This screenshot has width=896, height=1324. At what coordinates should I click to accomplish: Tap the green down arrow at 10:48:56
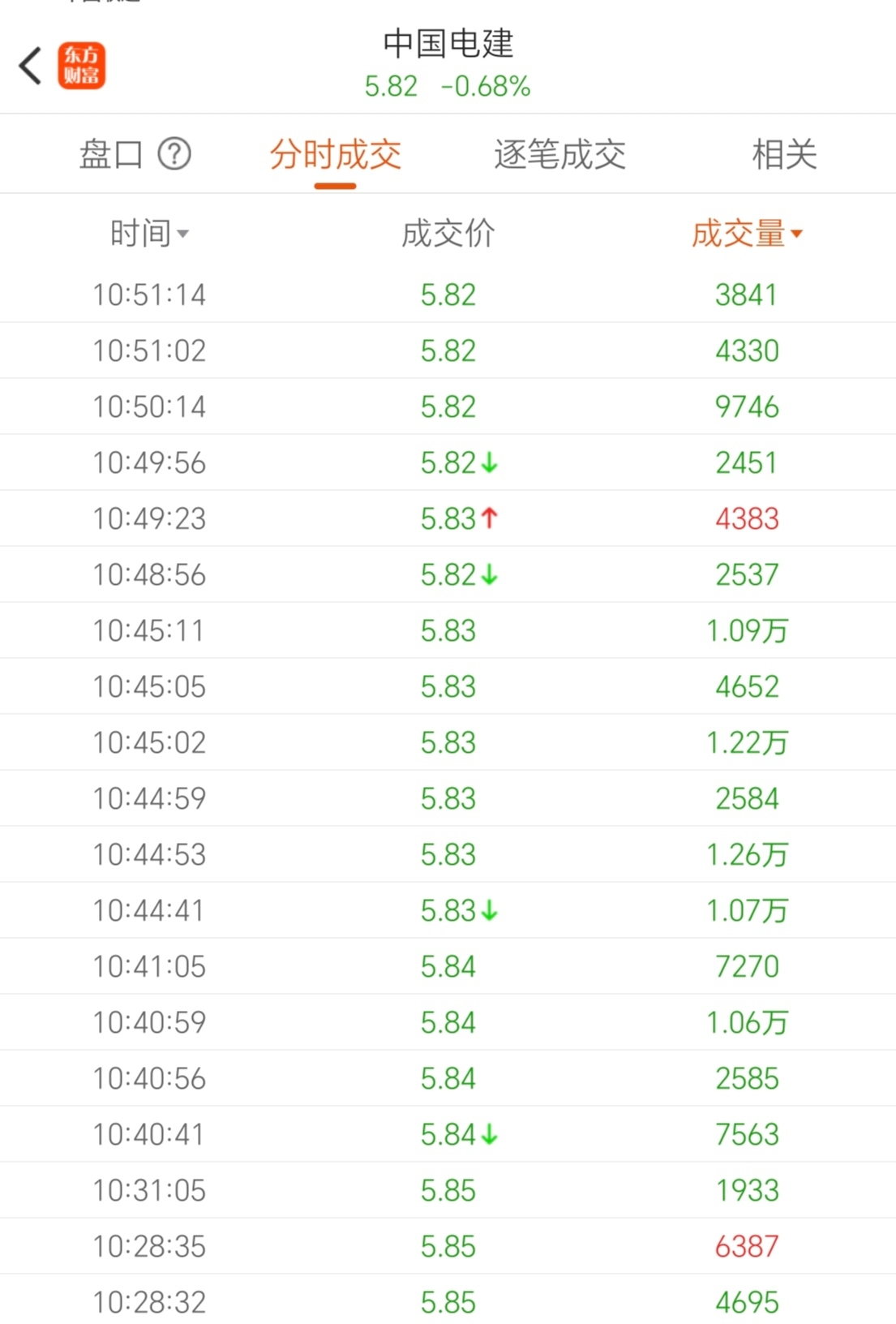pyautogui.click(x=489, y=574)
